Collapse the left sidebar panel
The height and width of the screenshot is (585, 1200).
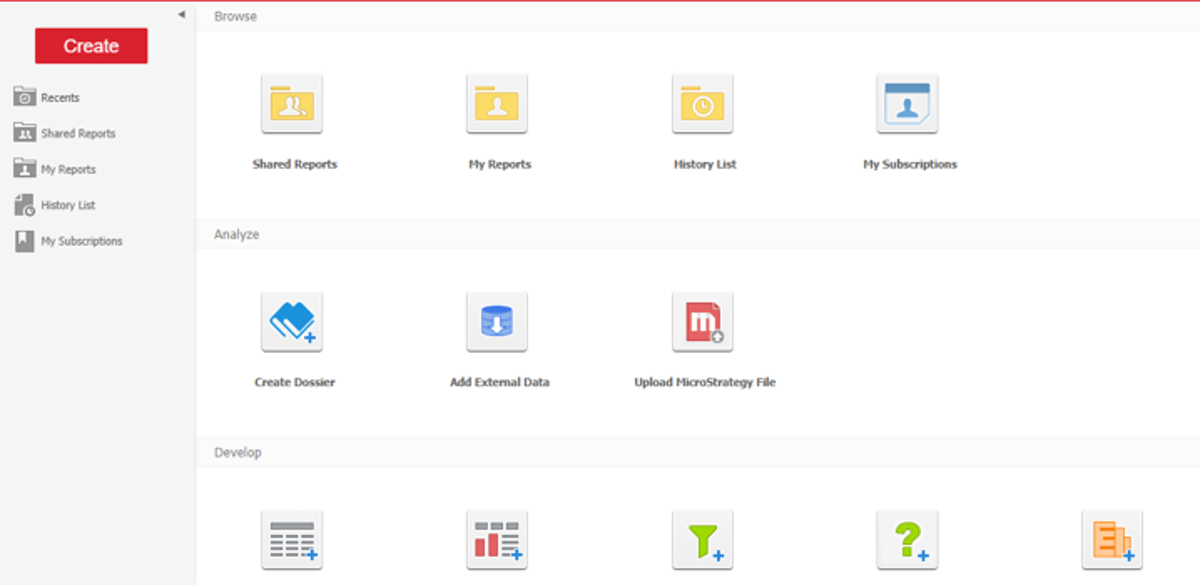point(180,15)
